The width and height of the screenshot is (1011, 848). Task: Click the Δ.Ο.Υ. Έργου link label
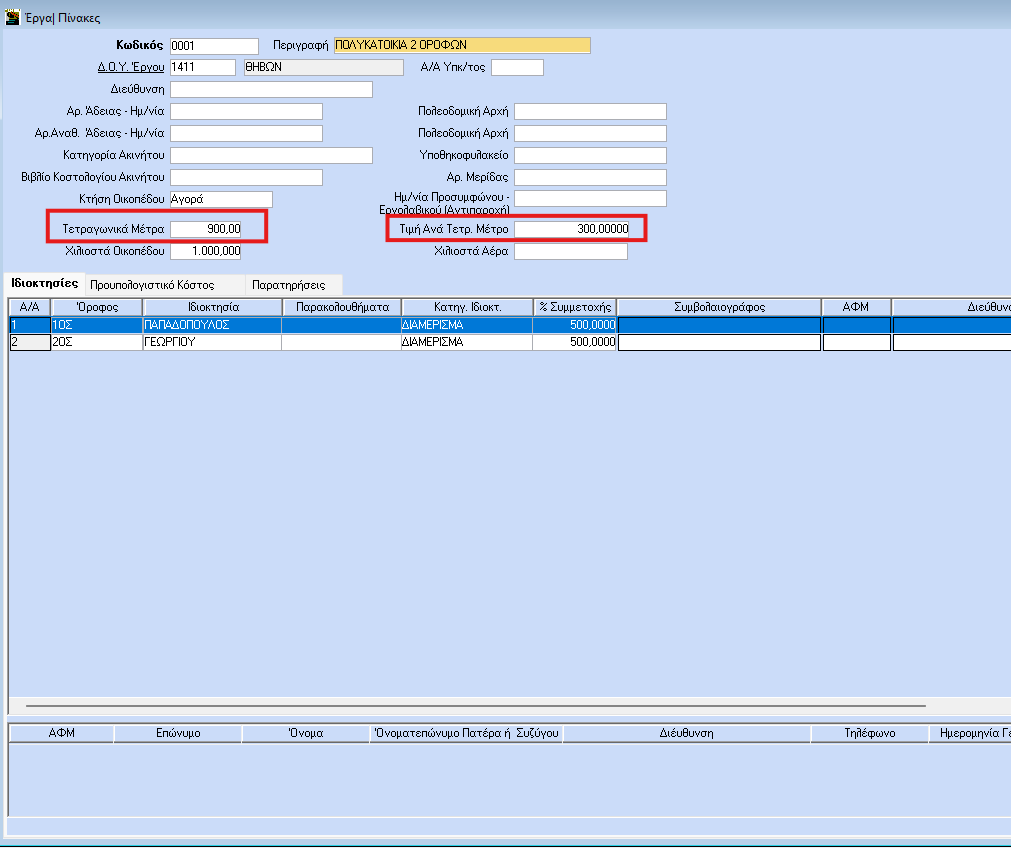tap(130, 67)
